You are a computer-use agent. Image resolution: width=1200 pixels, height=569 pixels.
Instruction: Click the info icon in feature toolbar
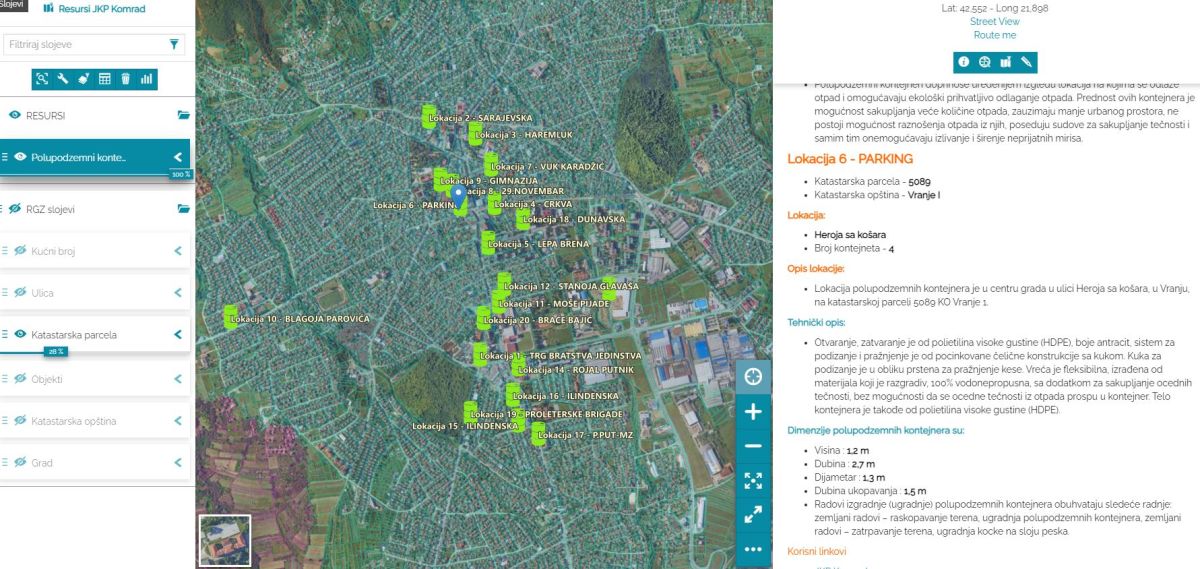click(964, 62)
